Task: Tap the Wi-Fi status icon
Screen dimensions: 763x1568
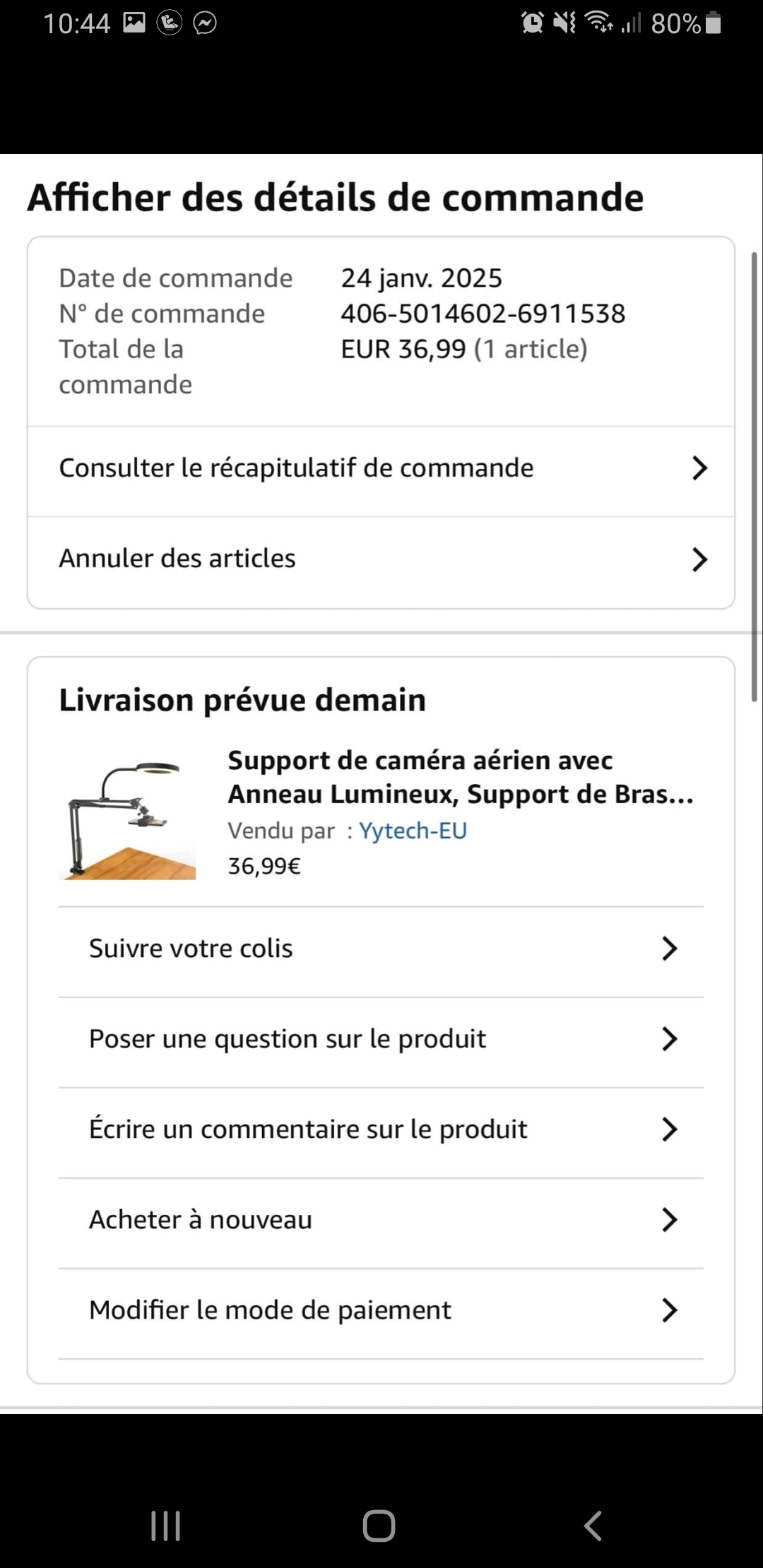Action: [x=599, y=23]
